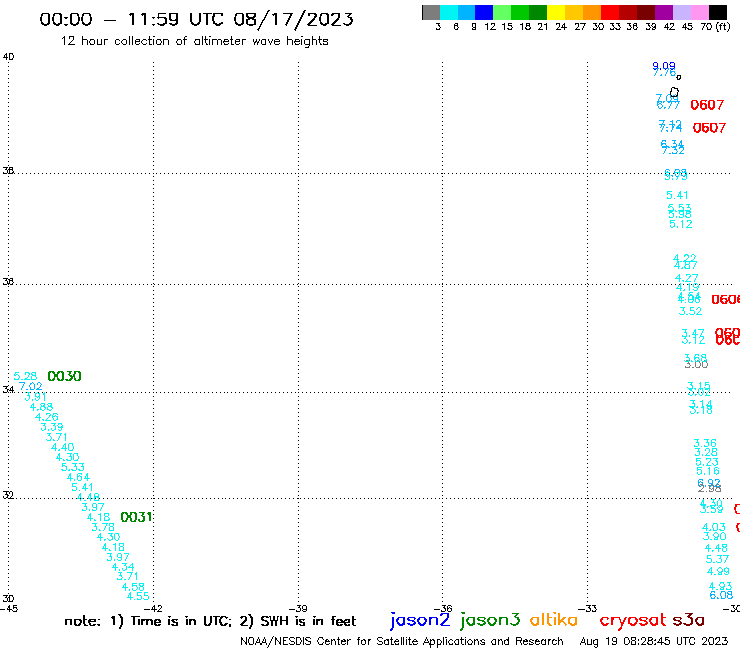This screenshot has height=650, width=740.
Task: Select the dark blue swatch above 12
Action: point(484,12)
